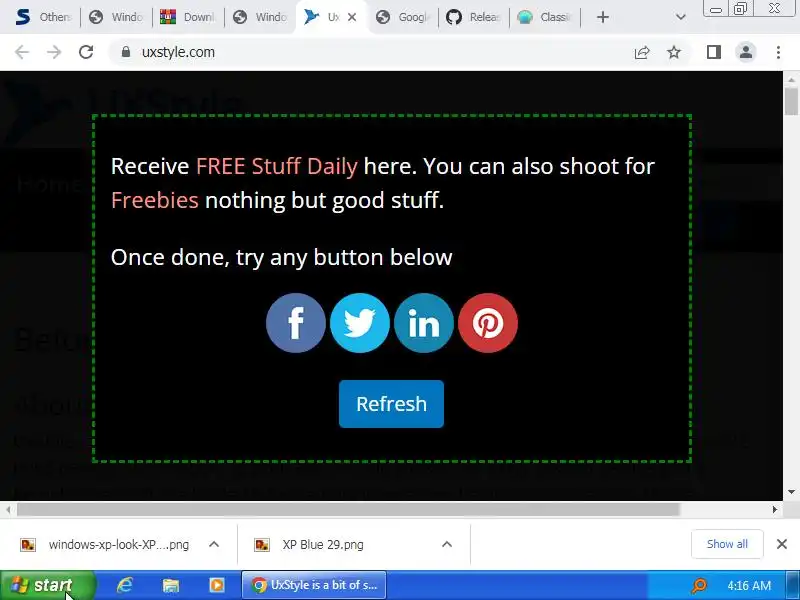
Task: Open the Windows start menu
Action: (47, 585)
